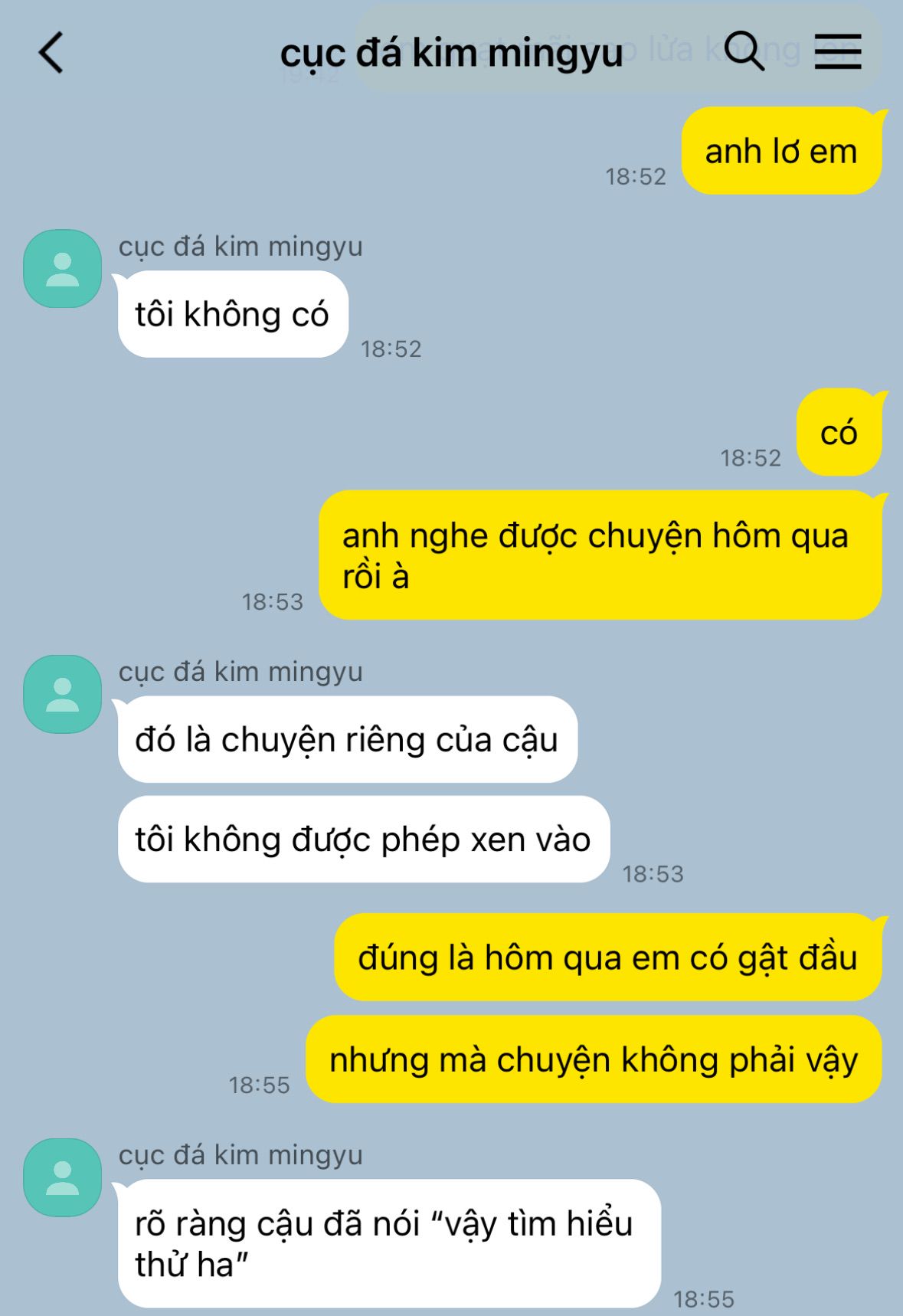Tap the yellow "anh lơ em" message bubble
Screen dimensions: 903x1316
pos(781,151)
